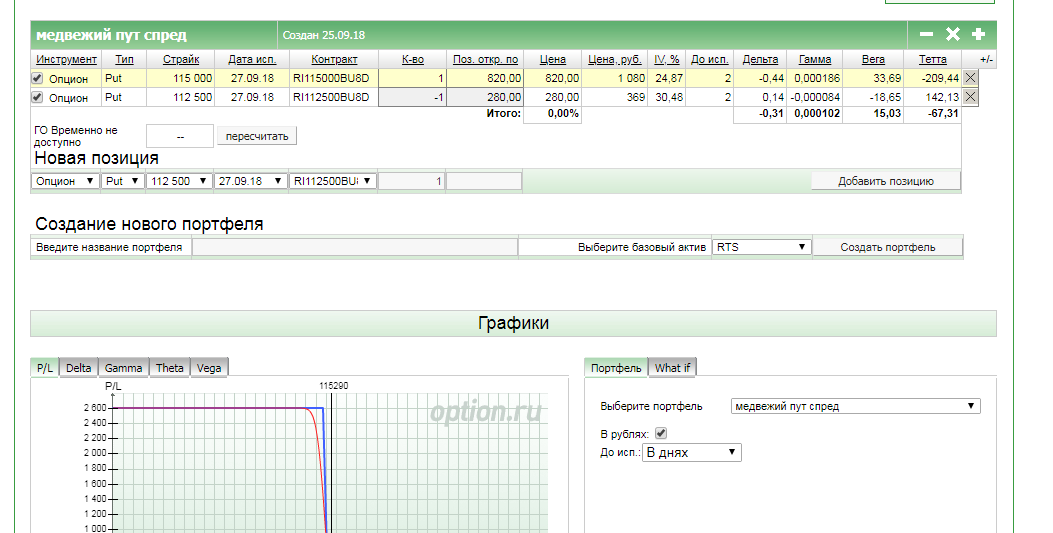
Task: Click 'Создать портфель' button
Action: click(887, 247)
